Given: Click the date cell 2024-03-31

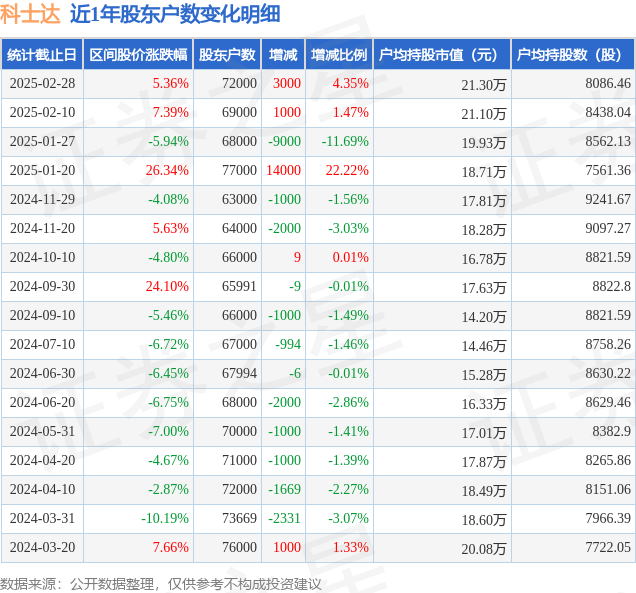Looking at the screenshot, I should (x=42, y=518).
